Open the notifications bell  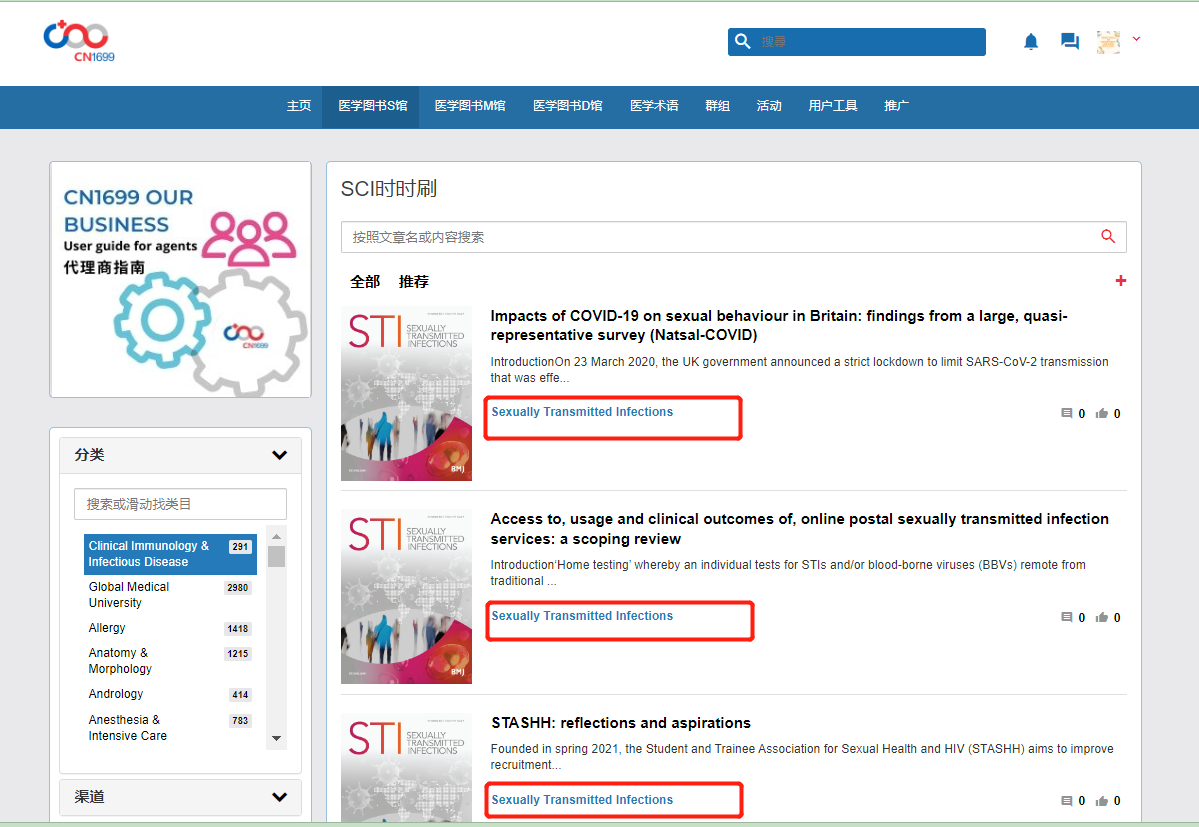coord(1031,41)
